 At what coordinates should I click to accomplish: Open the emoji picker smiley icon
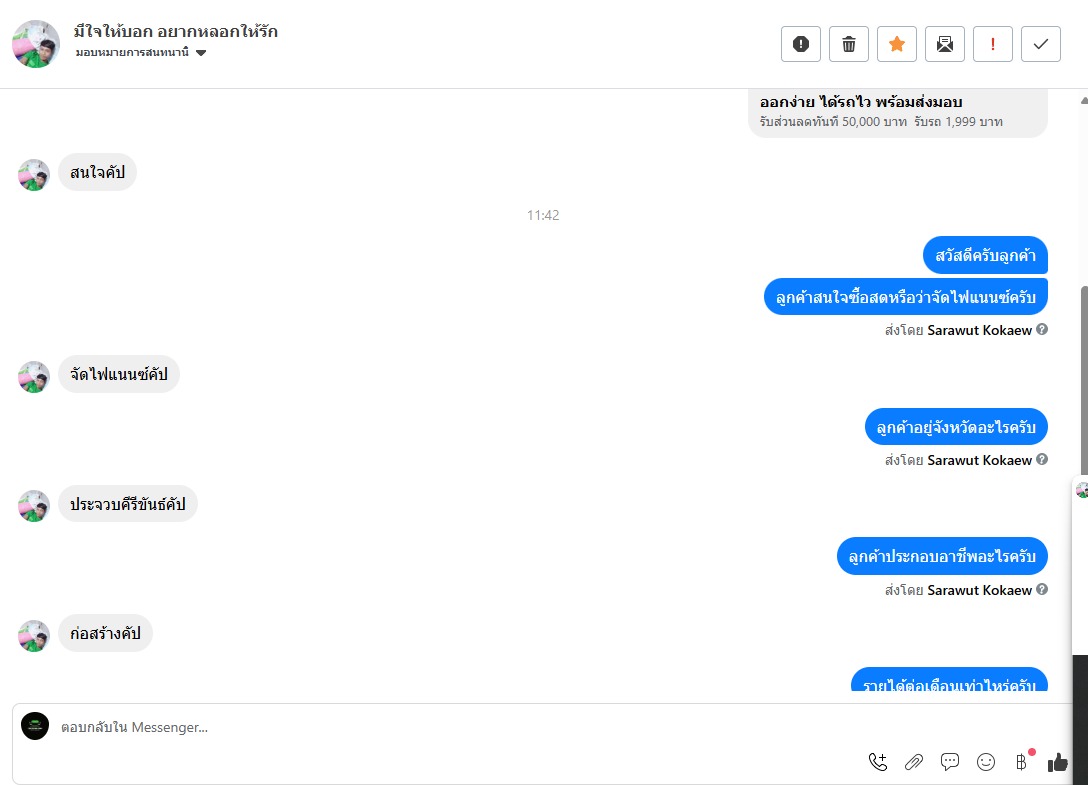(x=986, y=762)
